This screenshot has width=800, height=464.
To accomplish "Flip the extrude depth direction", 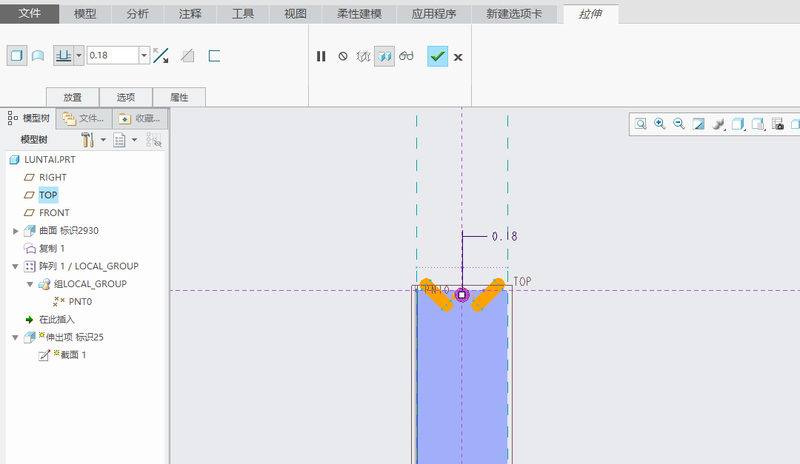I will click(161, 56).
